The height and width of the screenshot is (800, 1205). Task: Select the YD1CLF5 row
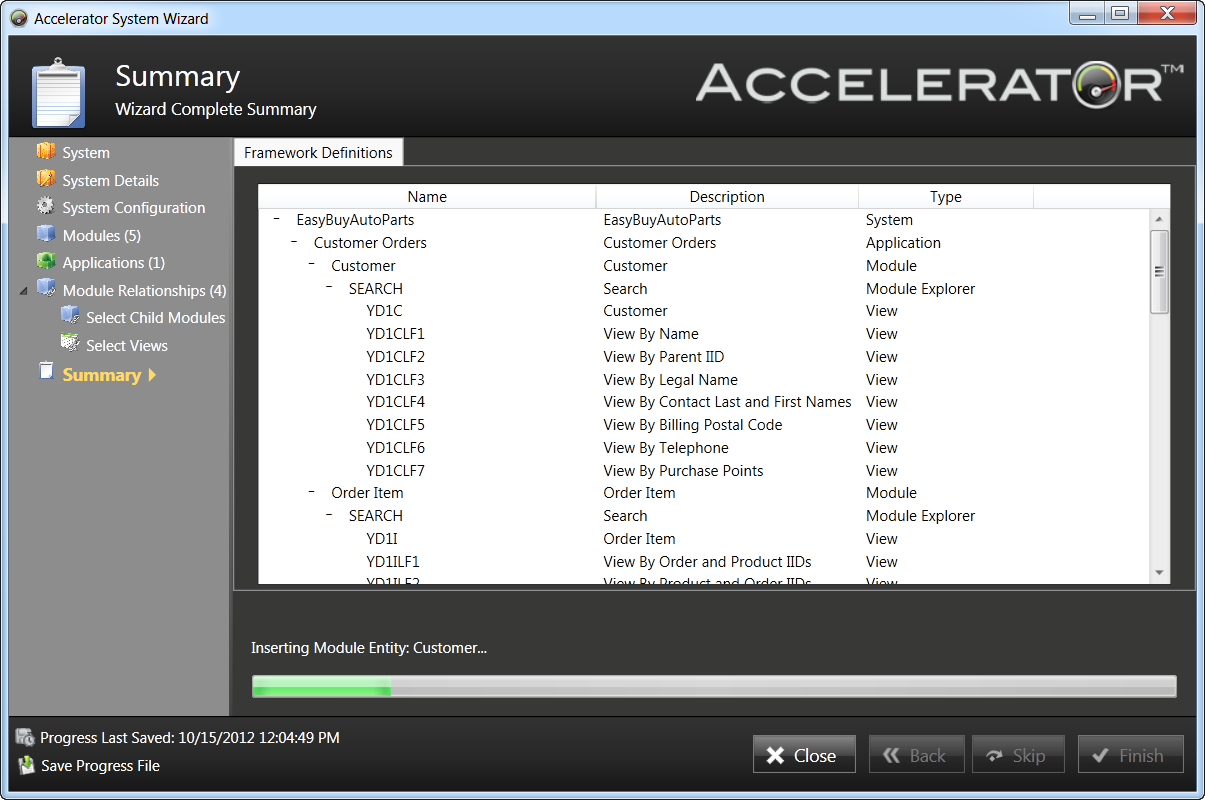click(705, 425)
